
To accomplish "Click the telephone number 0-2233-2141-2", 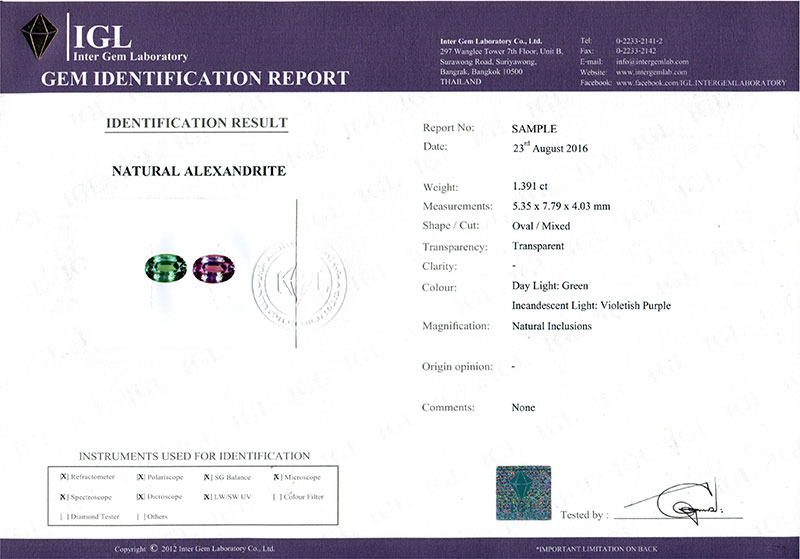I will 639,41.
